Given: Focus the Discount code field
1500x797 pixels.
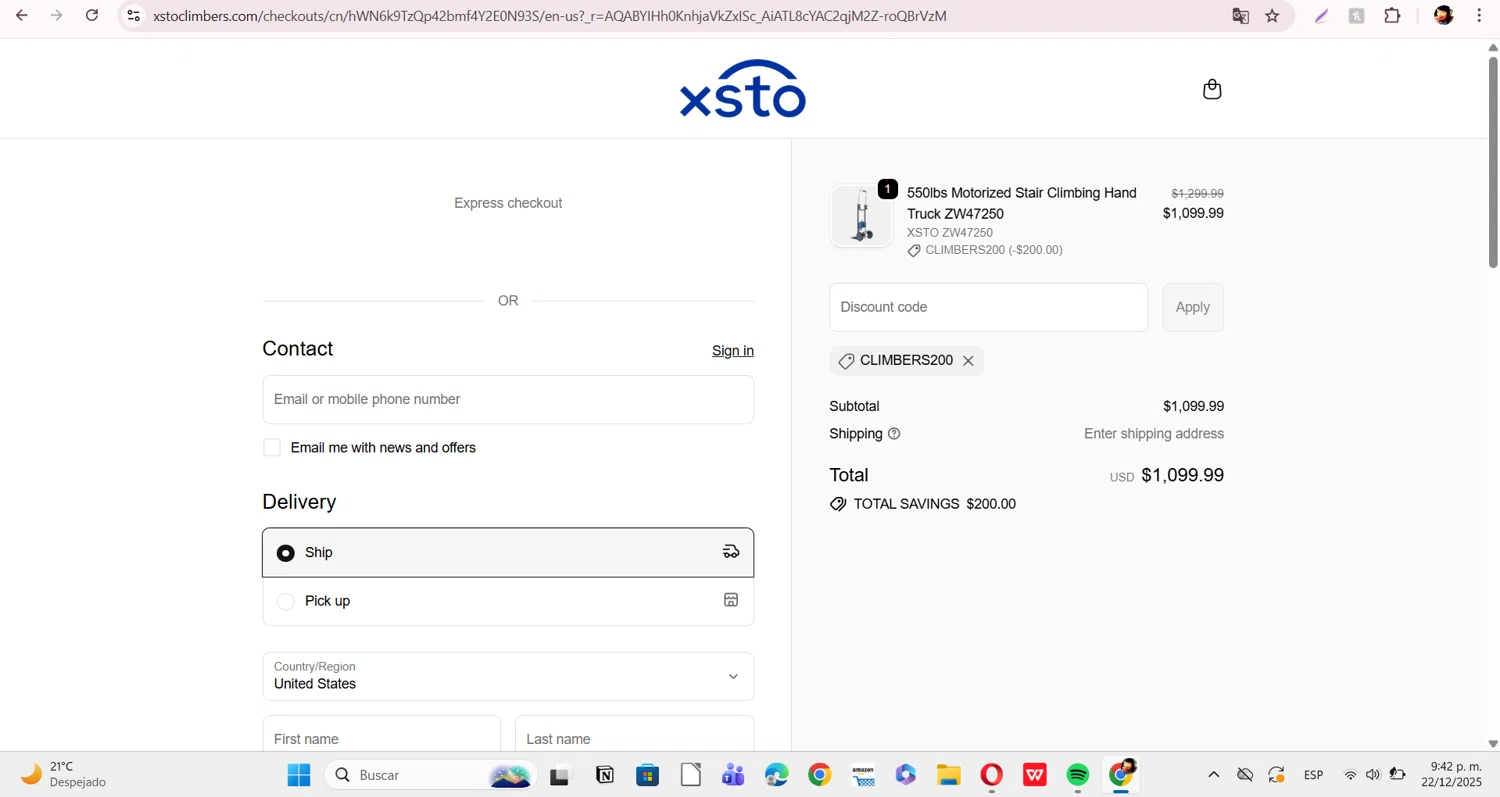Looking at the screenshot, I should 988,307.
